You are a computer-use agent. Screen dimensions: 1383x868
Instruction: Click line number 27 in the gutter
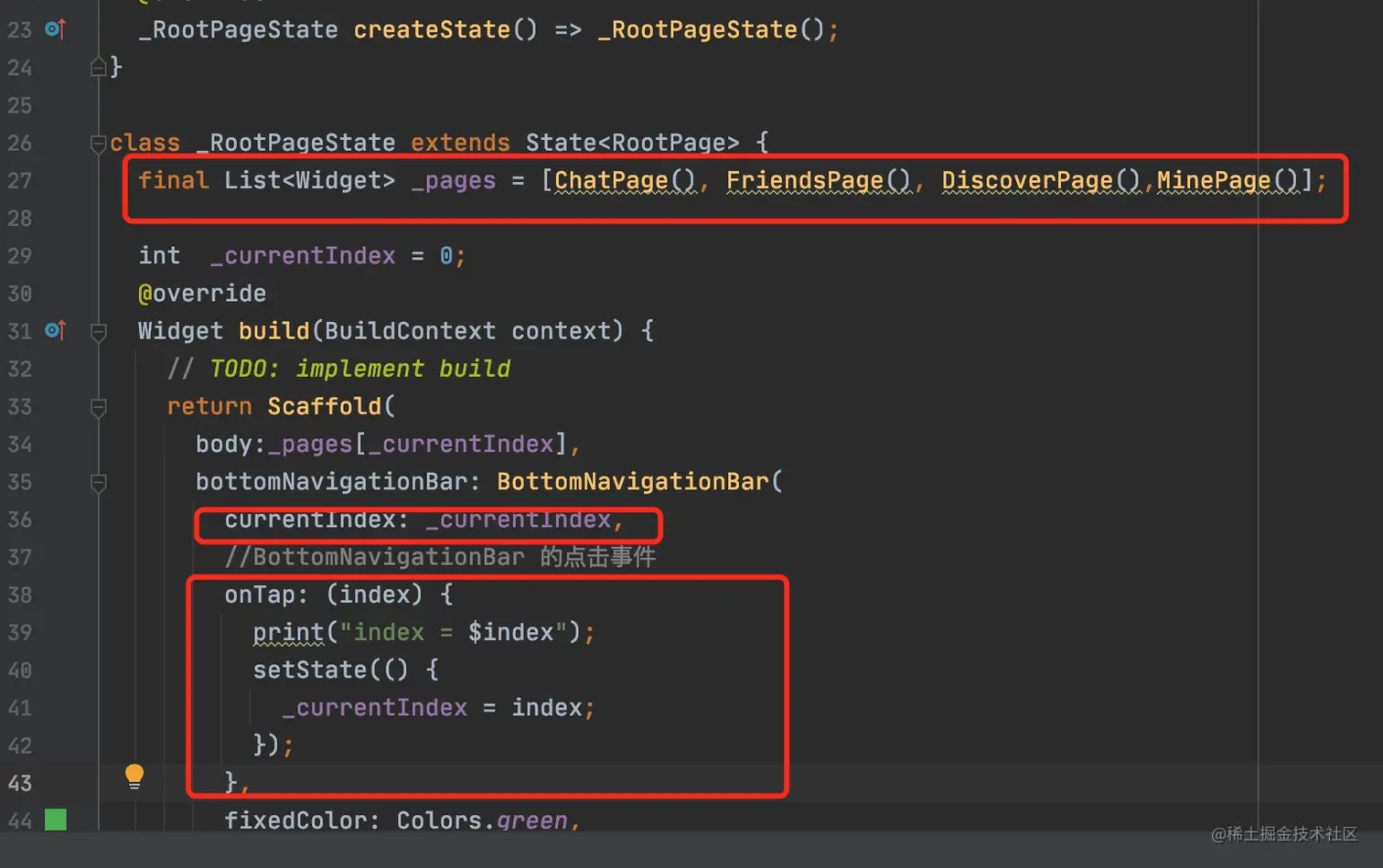coord(19,180)
